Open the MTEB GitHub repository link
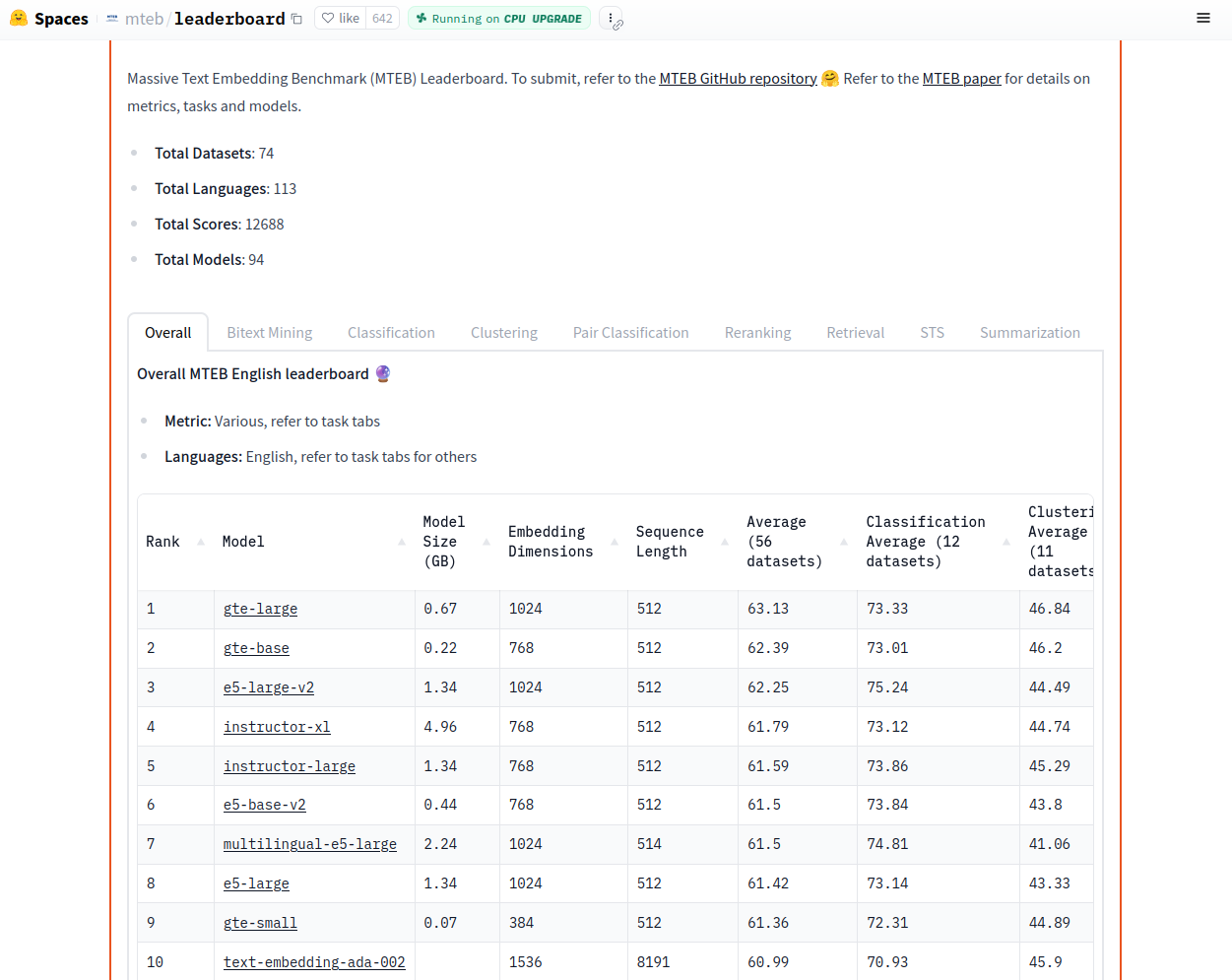 click(x=738, y=79)
